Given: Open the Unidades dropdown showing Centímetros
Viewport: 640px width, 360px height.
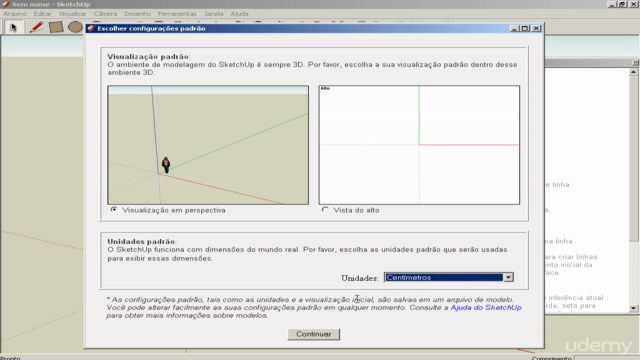Looking at the screenshot, I should [x=449, y=278].
